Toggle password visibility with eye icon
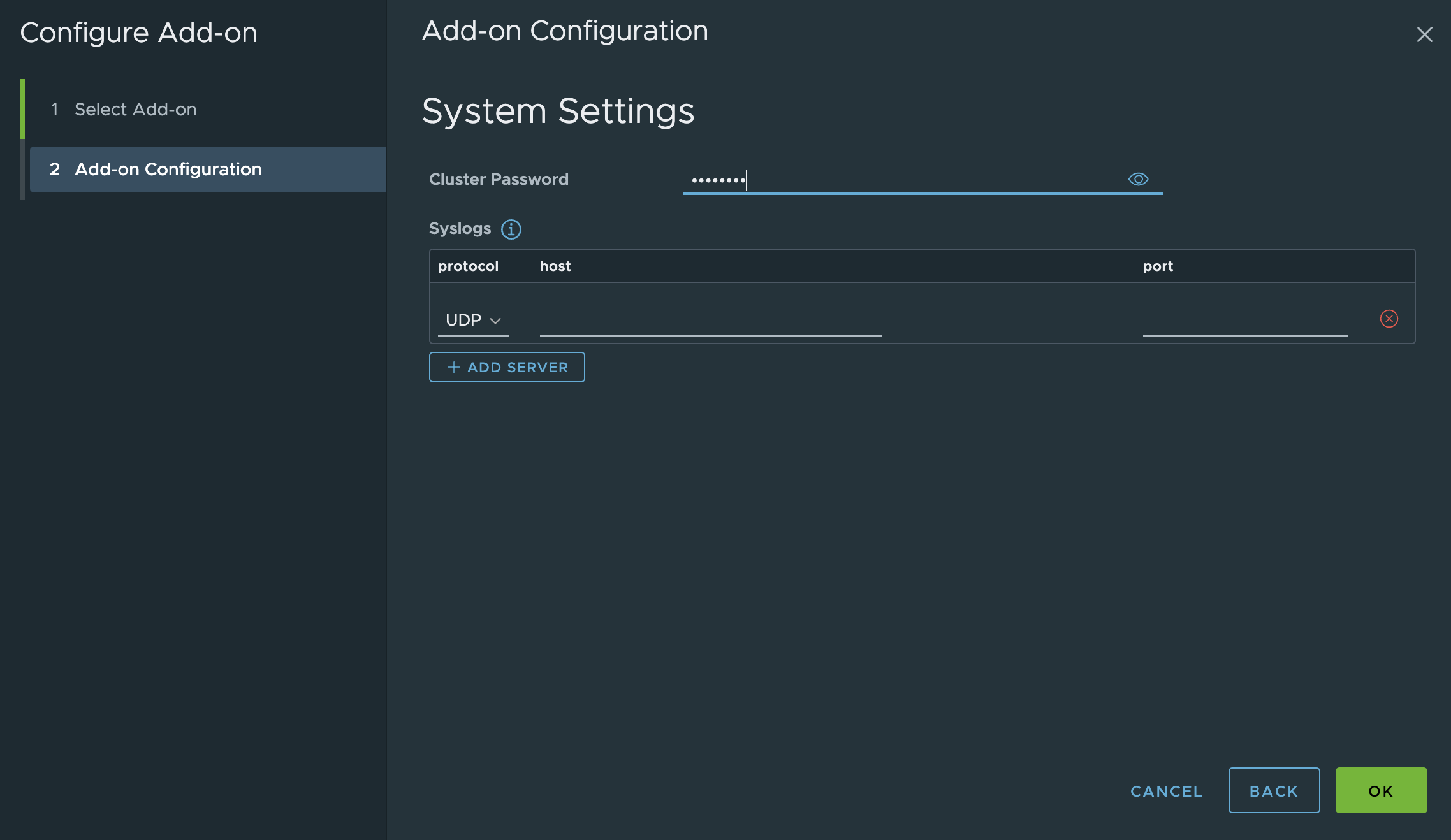 1138,179
